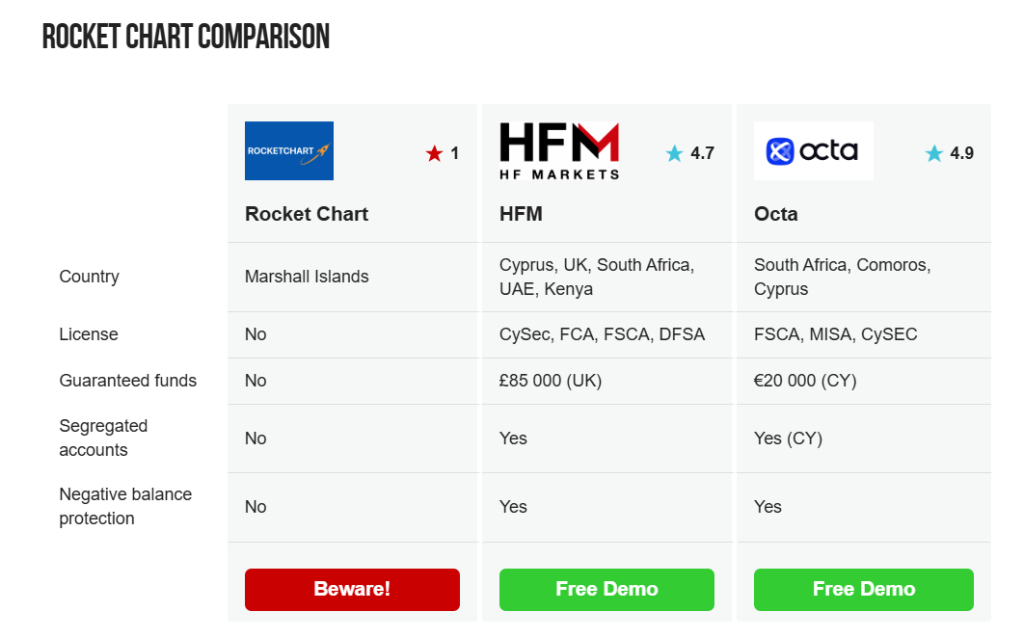This screenshot has height=638, width=1024.
Task: Click the Guaranteed funds row label
Action: coord(128,381)
